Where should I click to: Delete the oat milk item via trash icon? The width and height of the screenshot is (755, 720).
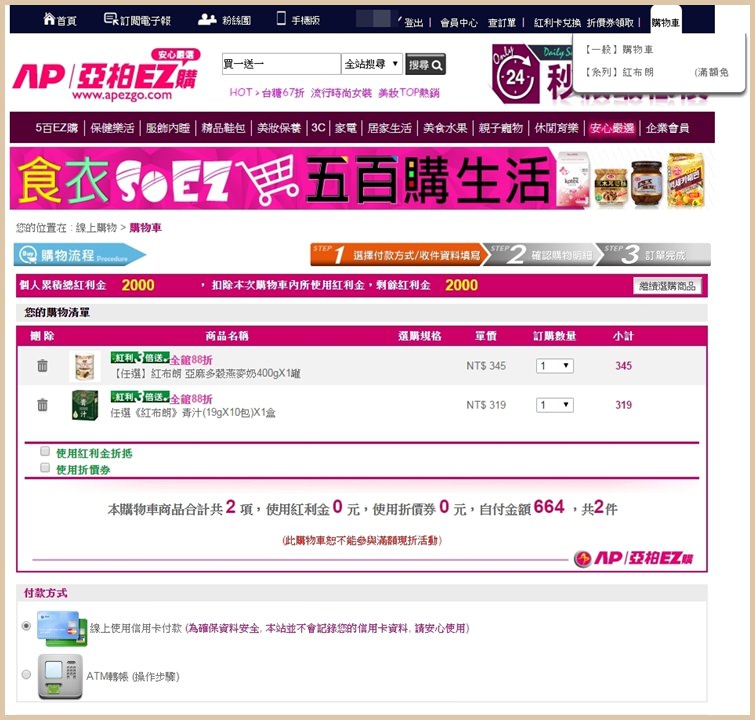42,366
